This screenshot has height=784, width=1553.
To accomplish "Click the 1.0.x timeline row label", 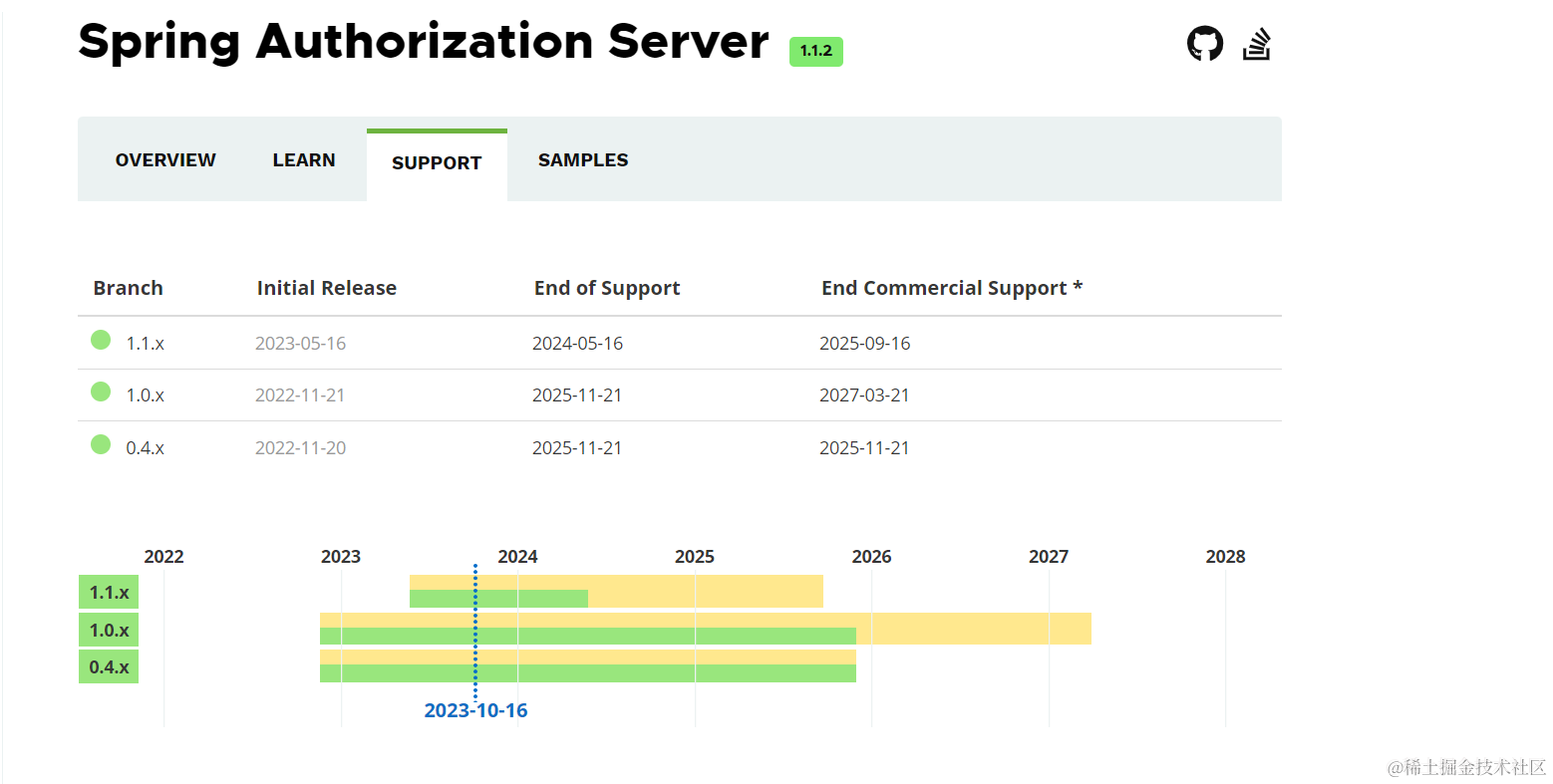I will [x=109, y=631].
